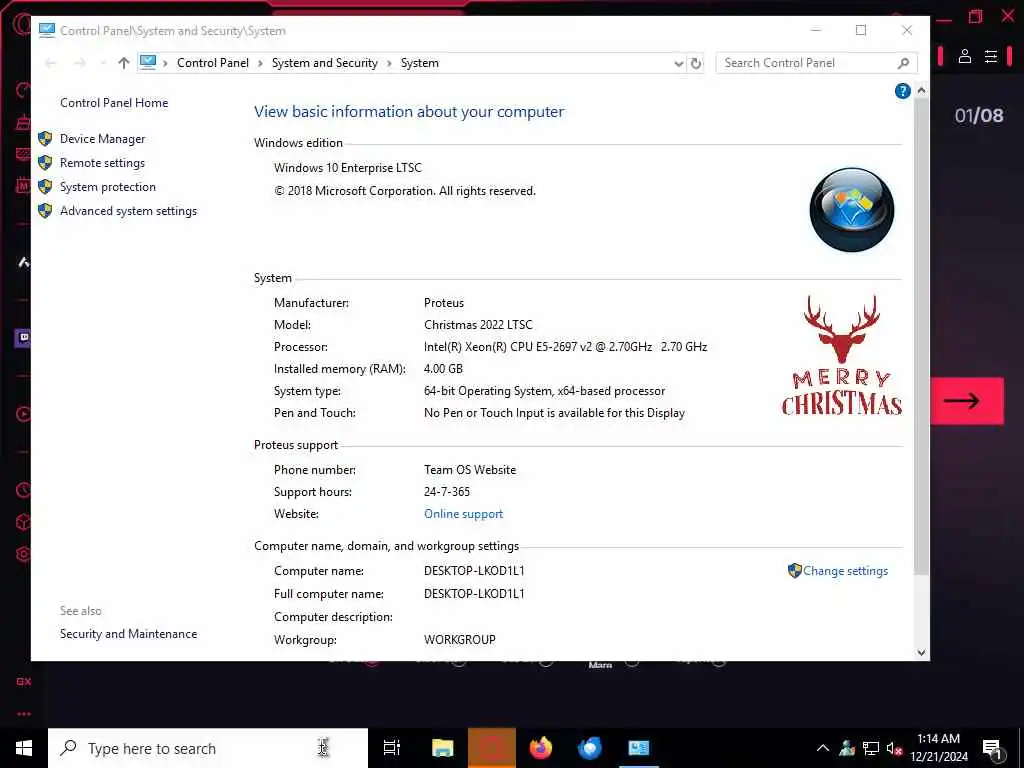Open the address bar history dropdown
Viewport: 1024px width, 768px height.
click(x=679, y=63)
